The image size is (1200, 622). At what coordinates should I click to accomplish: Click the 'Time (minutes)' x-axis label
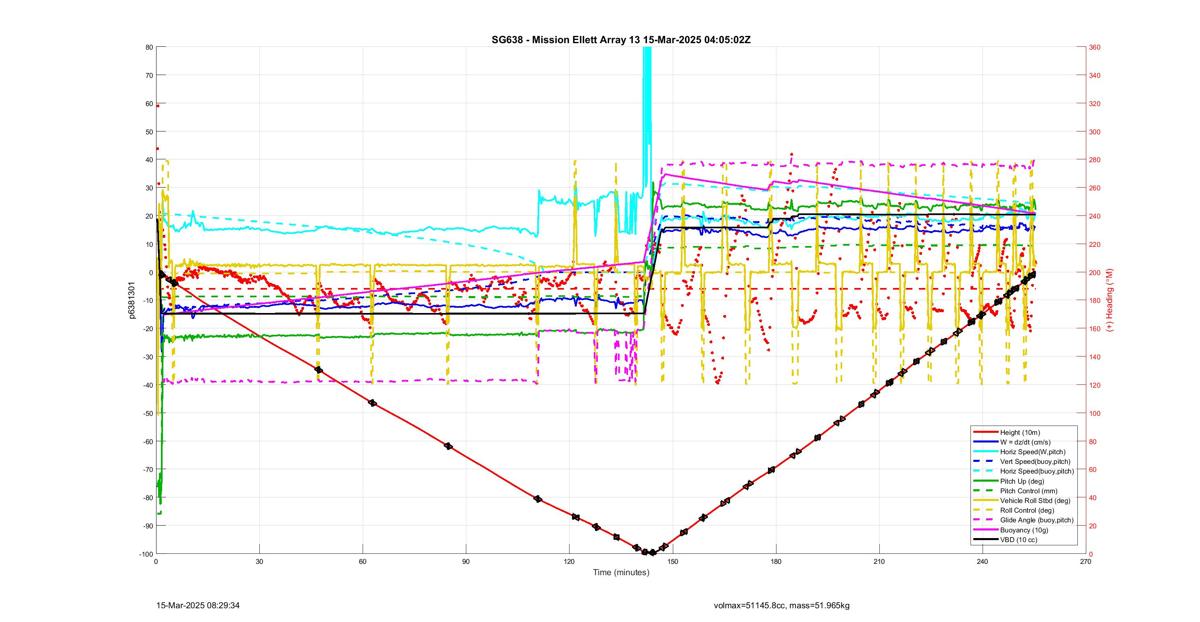(x=621, y=572)
